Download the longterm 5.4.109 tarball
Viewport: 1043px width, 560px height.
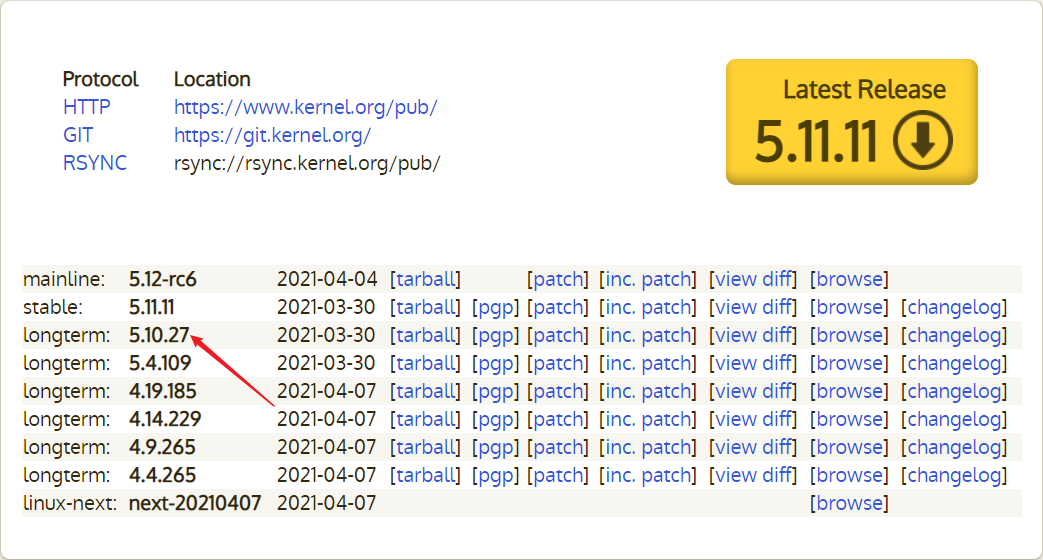[425, 363]
